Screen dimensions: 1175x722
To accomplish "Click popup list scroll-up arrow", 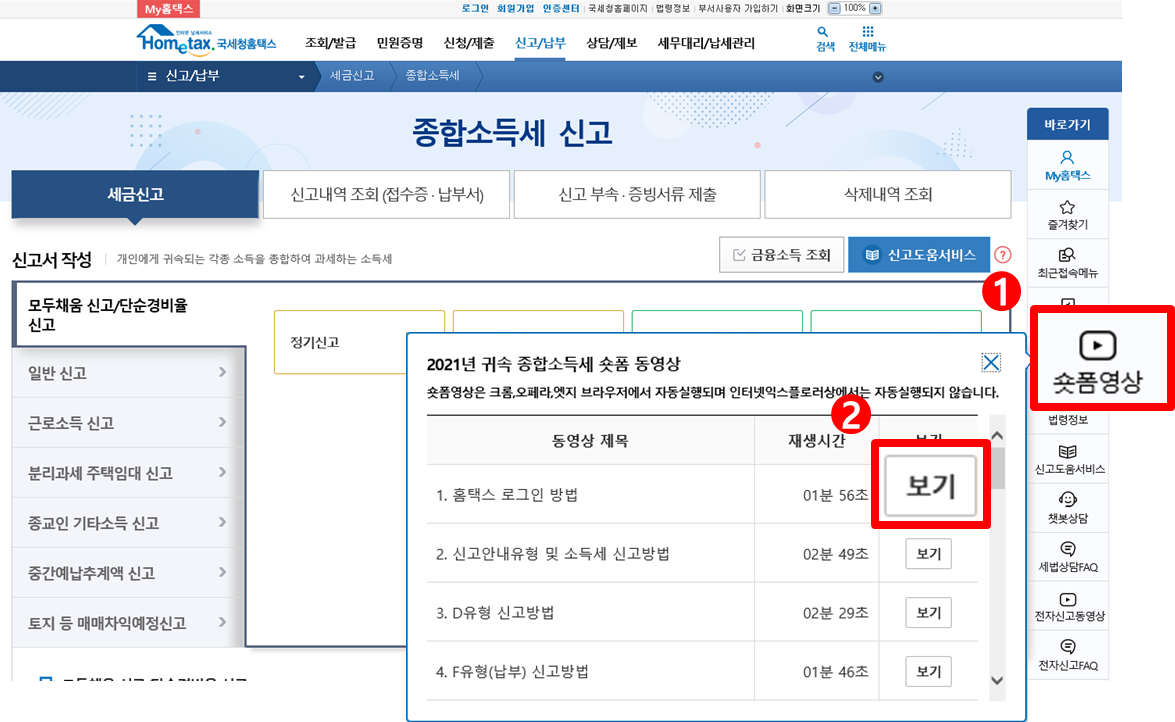I will pos(997,436).
